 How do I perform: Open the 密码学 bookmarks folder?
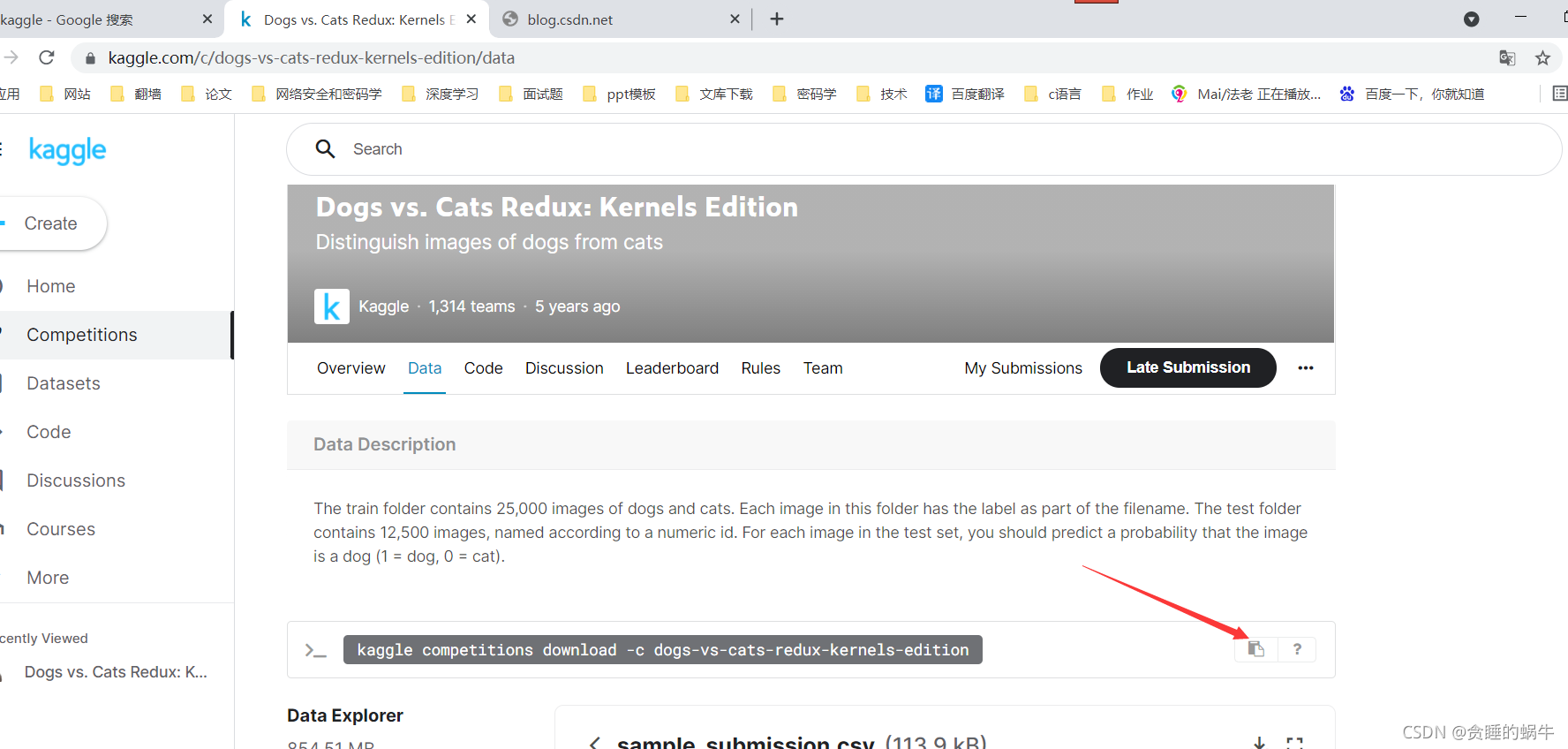point(805,94)
